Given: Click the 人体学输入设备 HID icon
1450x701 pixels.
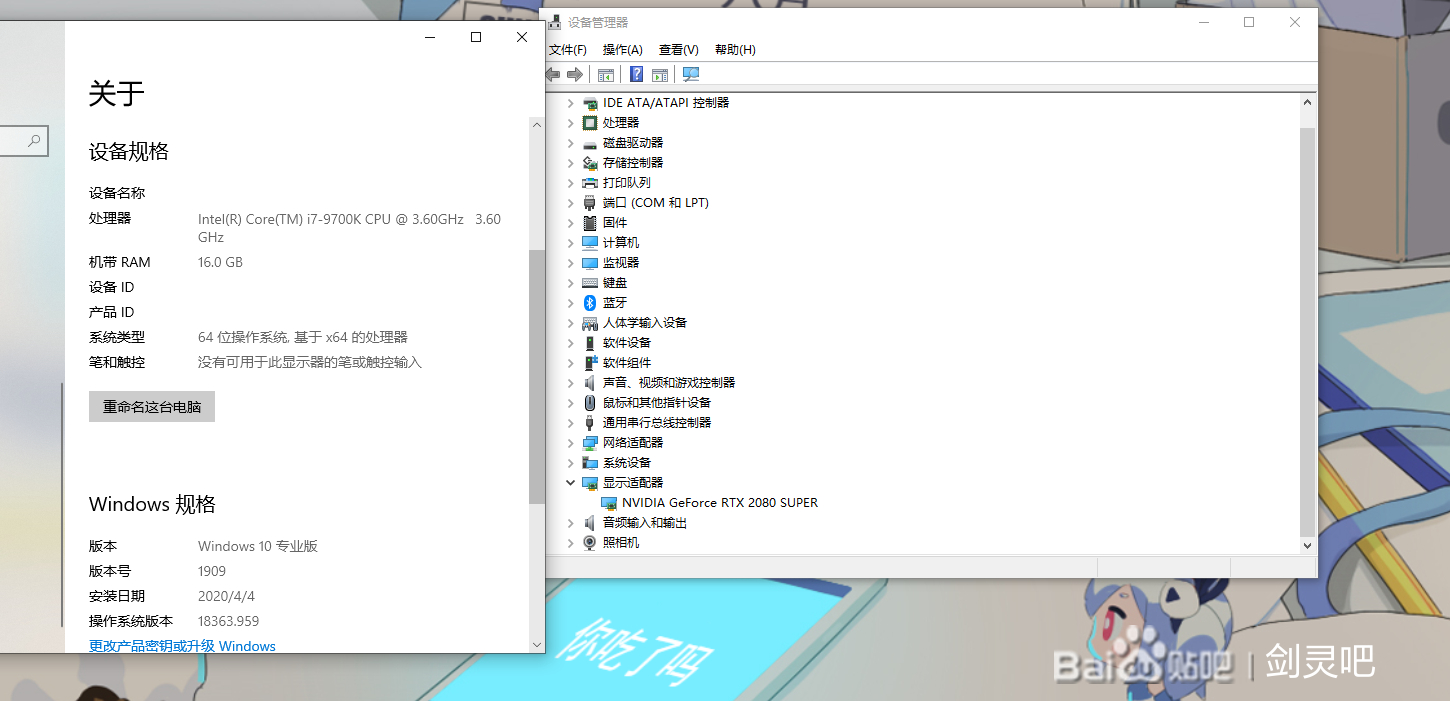Looking at the screenshot, I should [x=590, y=323].
